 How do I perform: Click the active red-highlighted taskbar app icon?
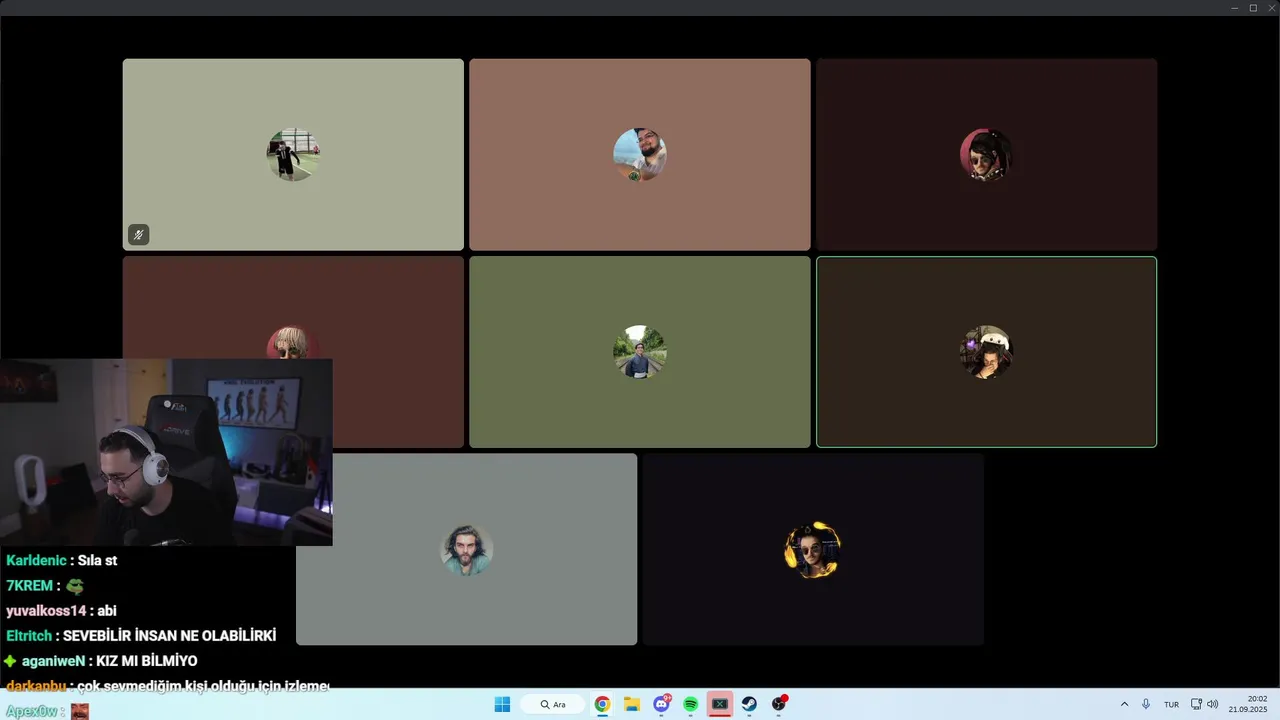pyautogui.click(x=720, y=704)
